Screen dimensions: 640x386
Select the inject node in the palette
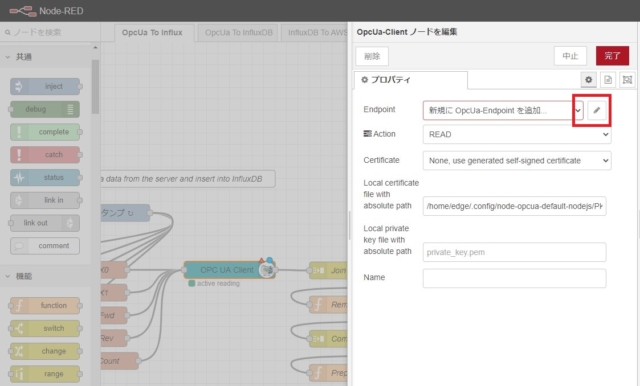pyautogui.click(x=45, y=87)
